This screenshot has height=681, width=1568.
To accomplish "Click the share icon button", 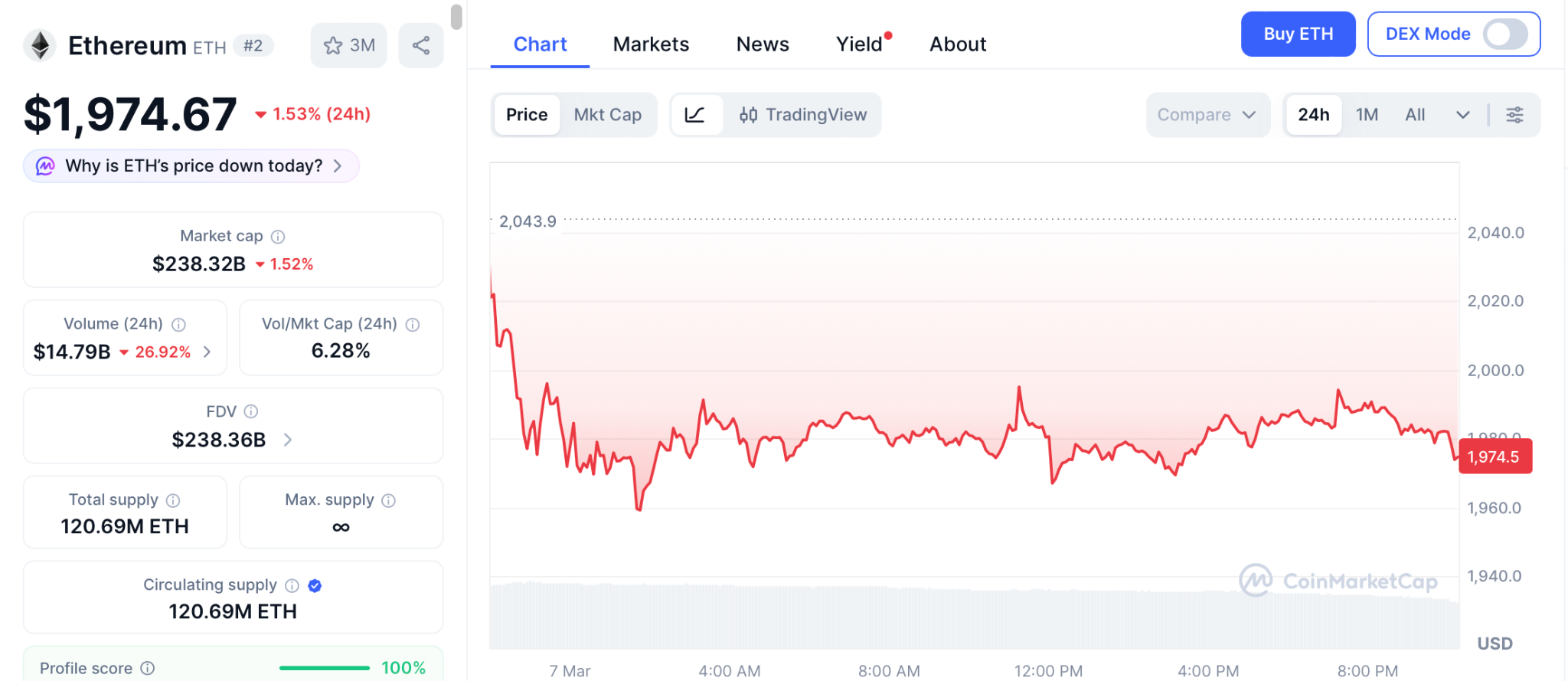I will point(421,45).
